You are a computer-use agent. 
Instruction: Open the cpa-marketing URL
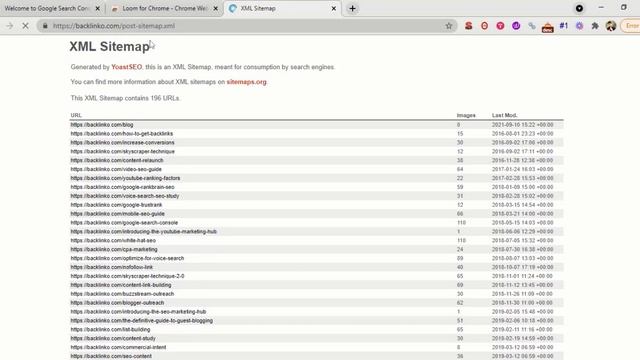click(x=114, y=249)
